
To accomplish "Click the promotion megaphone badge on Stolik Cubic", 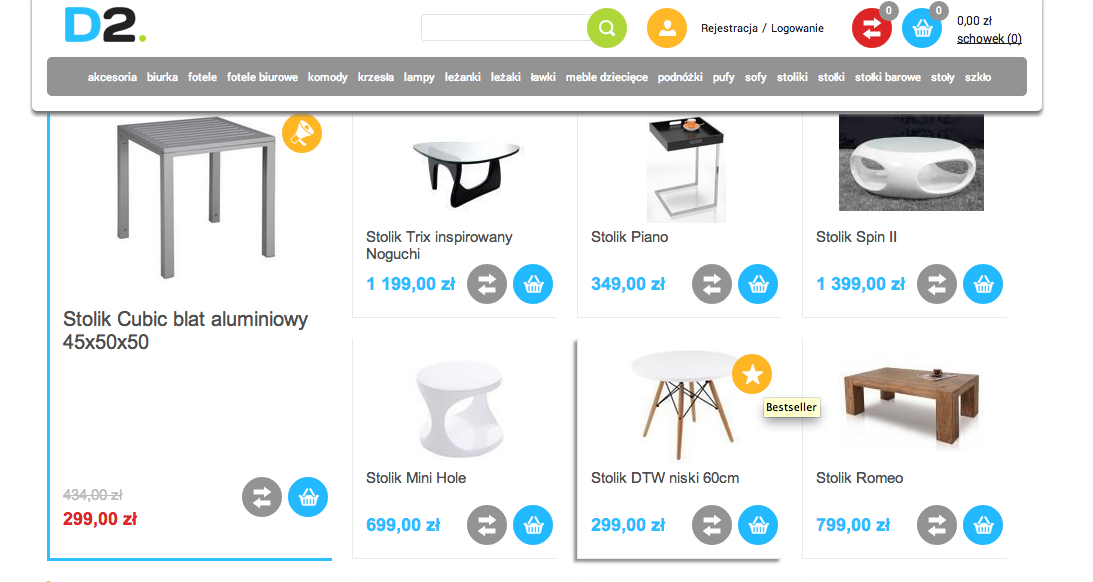I will point(302,132).
